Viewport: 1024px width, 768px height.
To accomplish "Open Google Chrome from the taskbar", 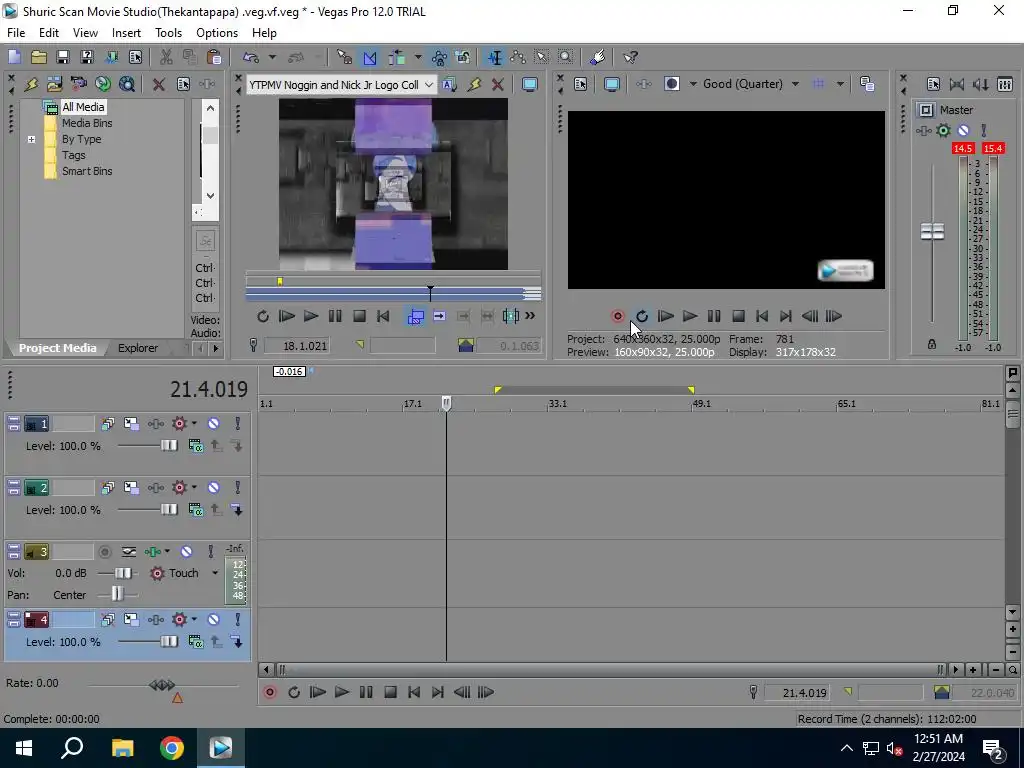I will 172,748.
